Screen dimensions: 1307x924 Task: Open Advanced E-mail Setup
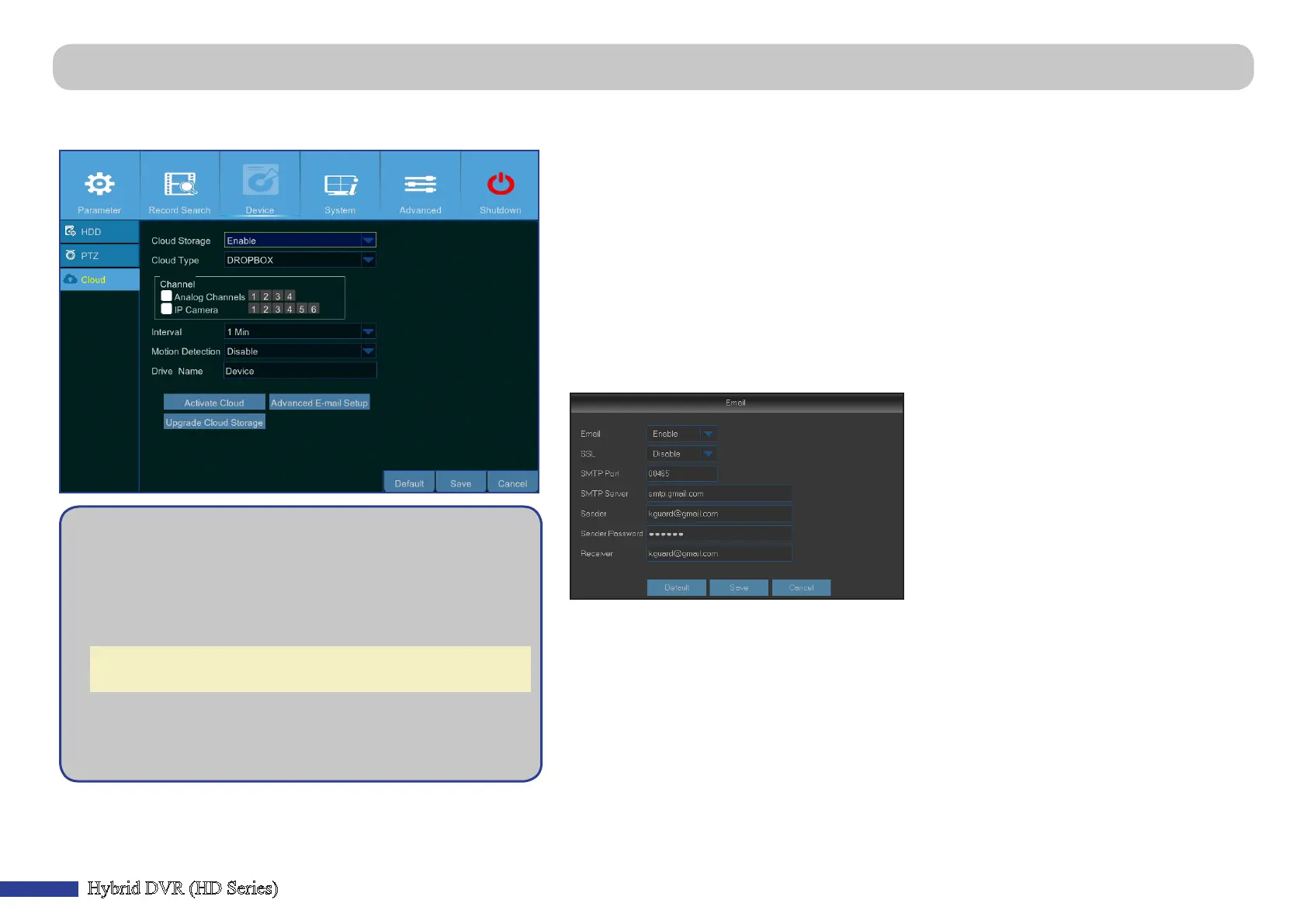coord(319,403)
